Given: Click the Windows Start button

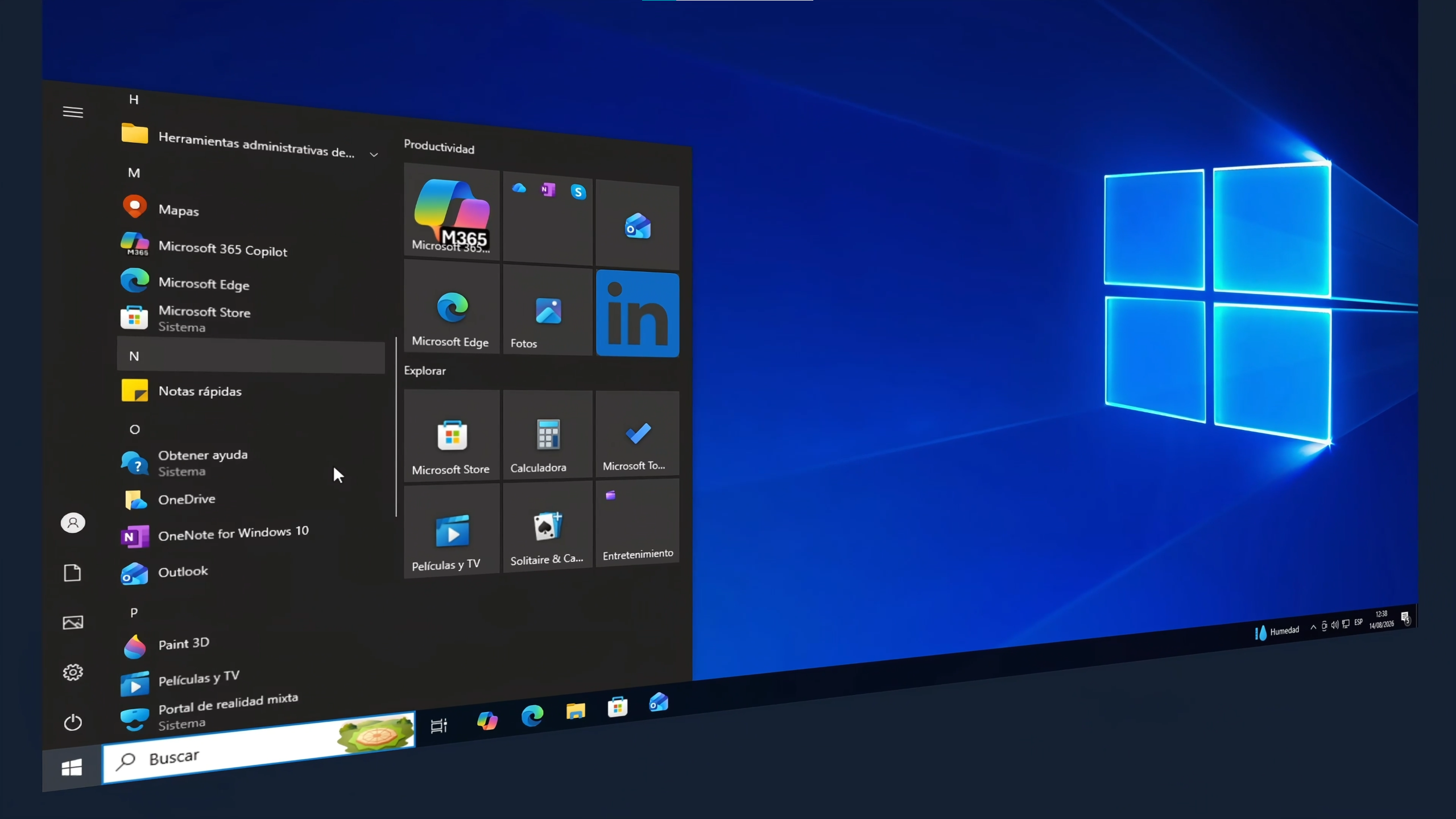Looking at the screenshot, I should pos(72,768).
